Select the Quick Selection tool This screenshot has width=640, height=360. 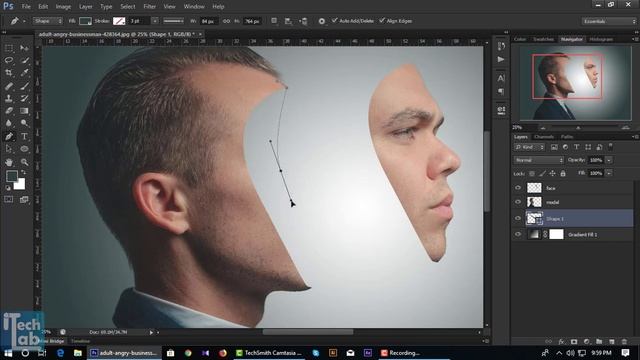click(24, 60)
